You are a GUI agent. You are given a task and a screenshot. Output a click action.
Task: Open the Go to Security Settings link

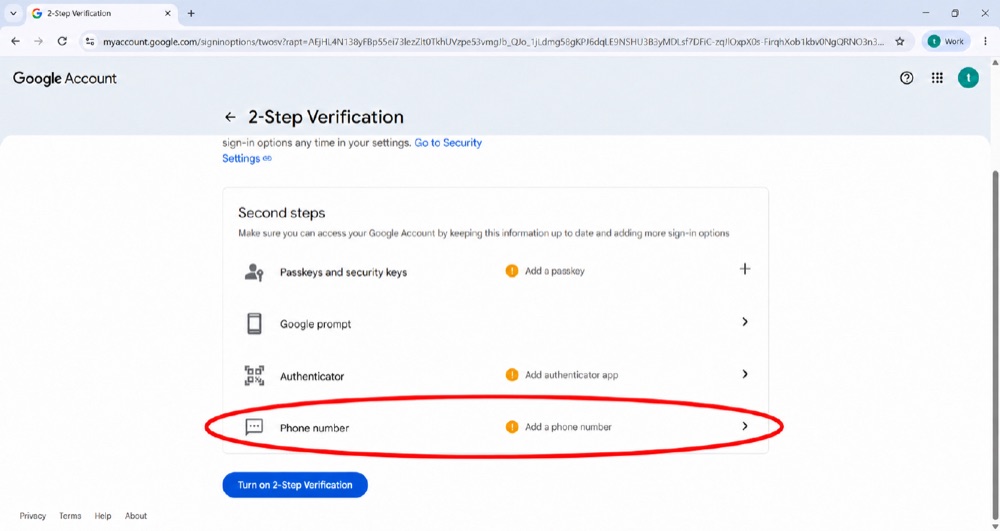pos(352,150)
